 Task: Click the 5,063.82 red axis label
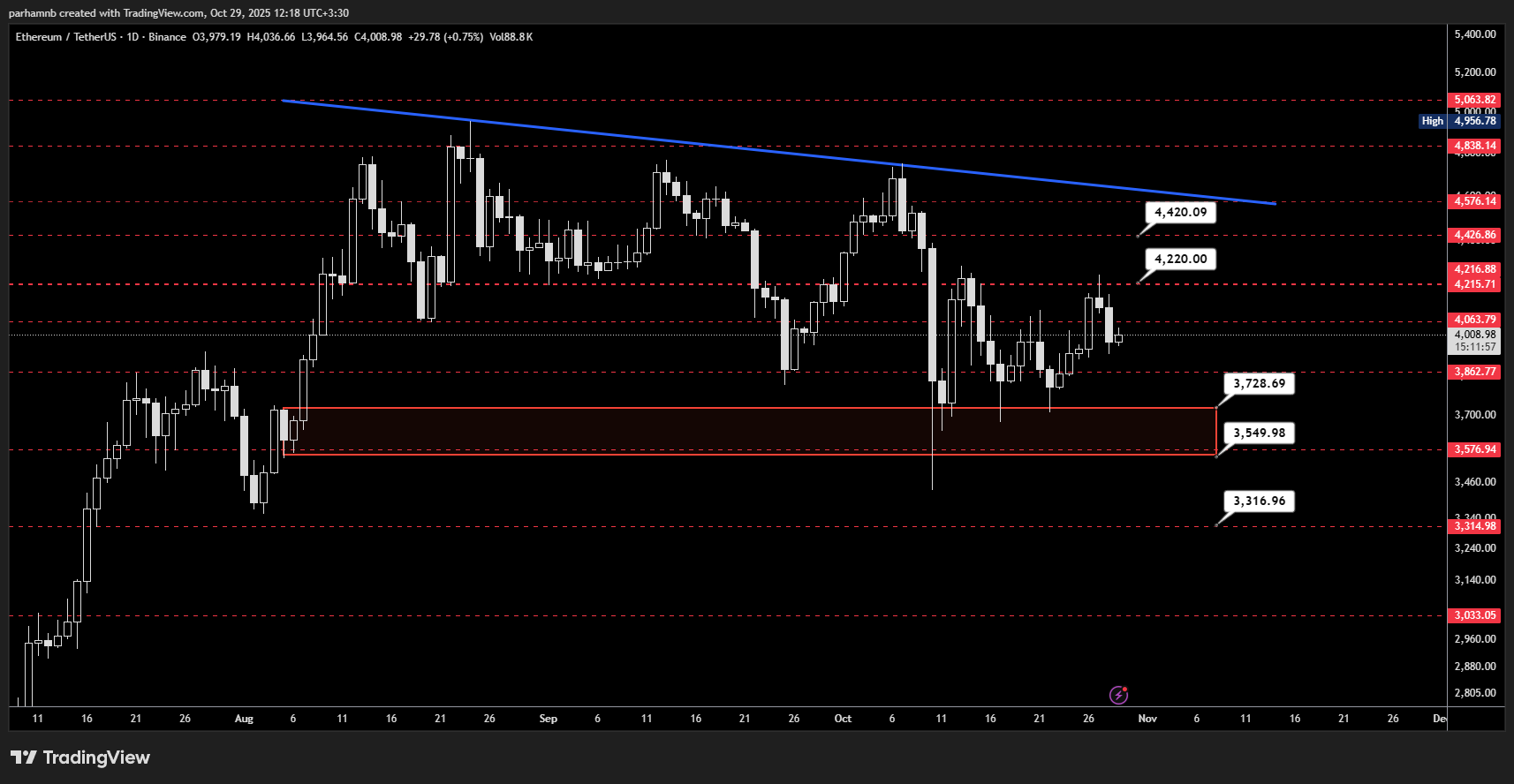coord(1475,100)
